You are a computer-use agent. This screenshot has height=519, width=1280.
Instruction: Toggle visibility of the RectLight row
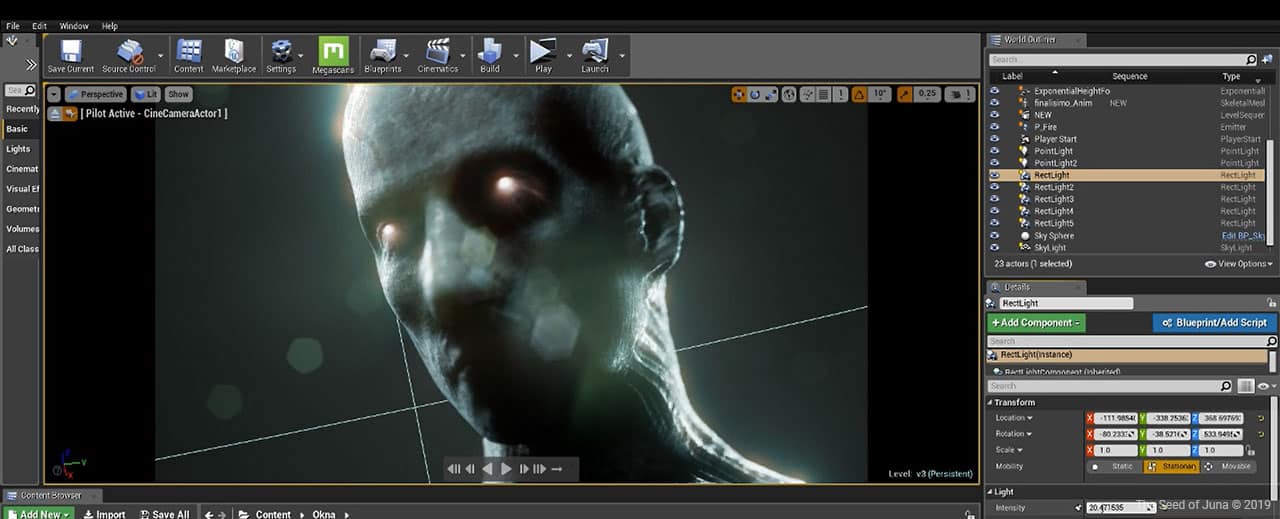click(995, 175)
